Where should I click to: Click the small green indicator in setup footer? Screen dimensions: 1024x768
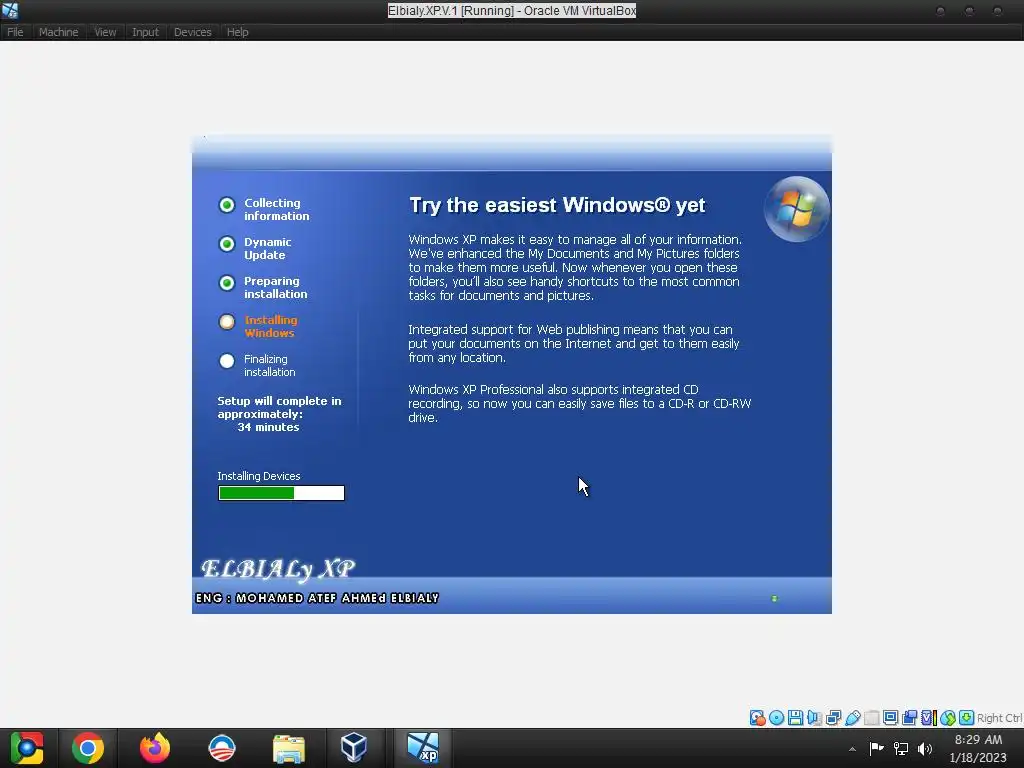tap(775, 598)
